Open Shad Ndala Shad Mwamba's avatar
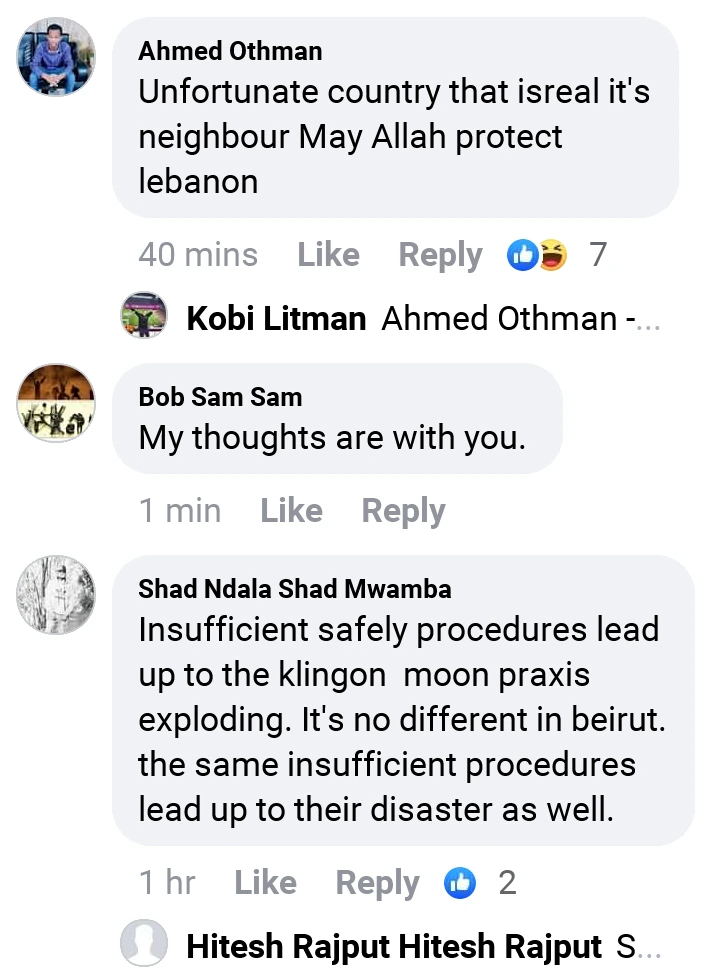 point(56,595)
